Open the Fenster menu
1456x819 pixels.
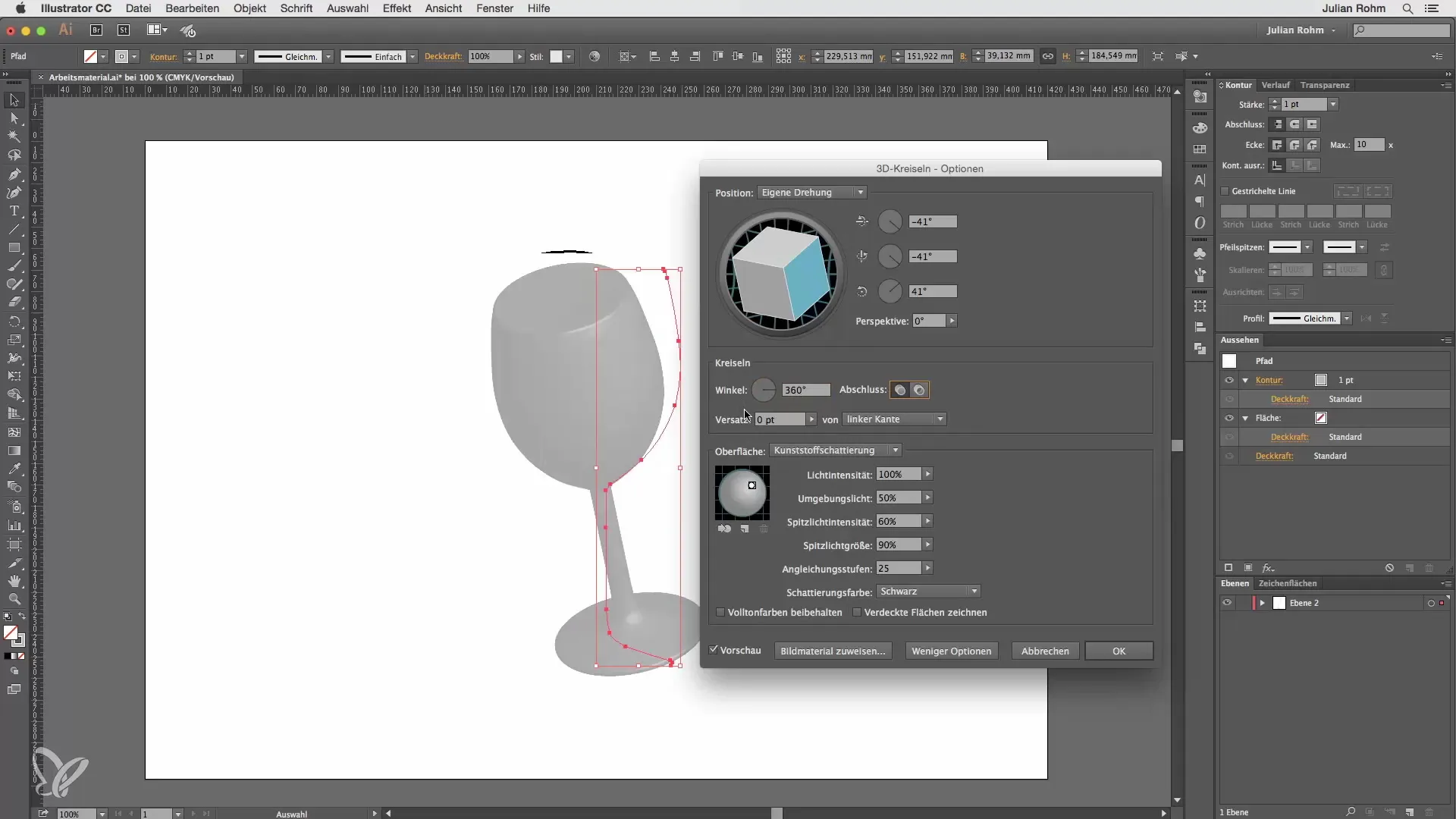494,8
